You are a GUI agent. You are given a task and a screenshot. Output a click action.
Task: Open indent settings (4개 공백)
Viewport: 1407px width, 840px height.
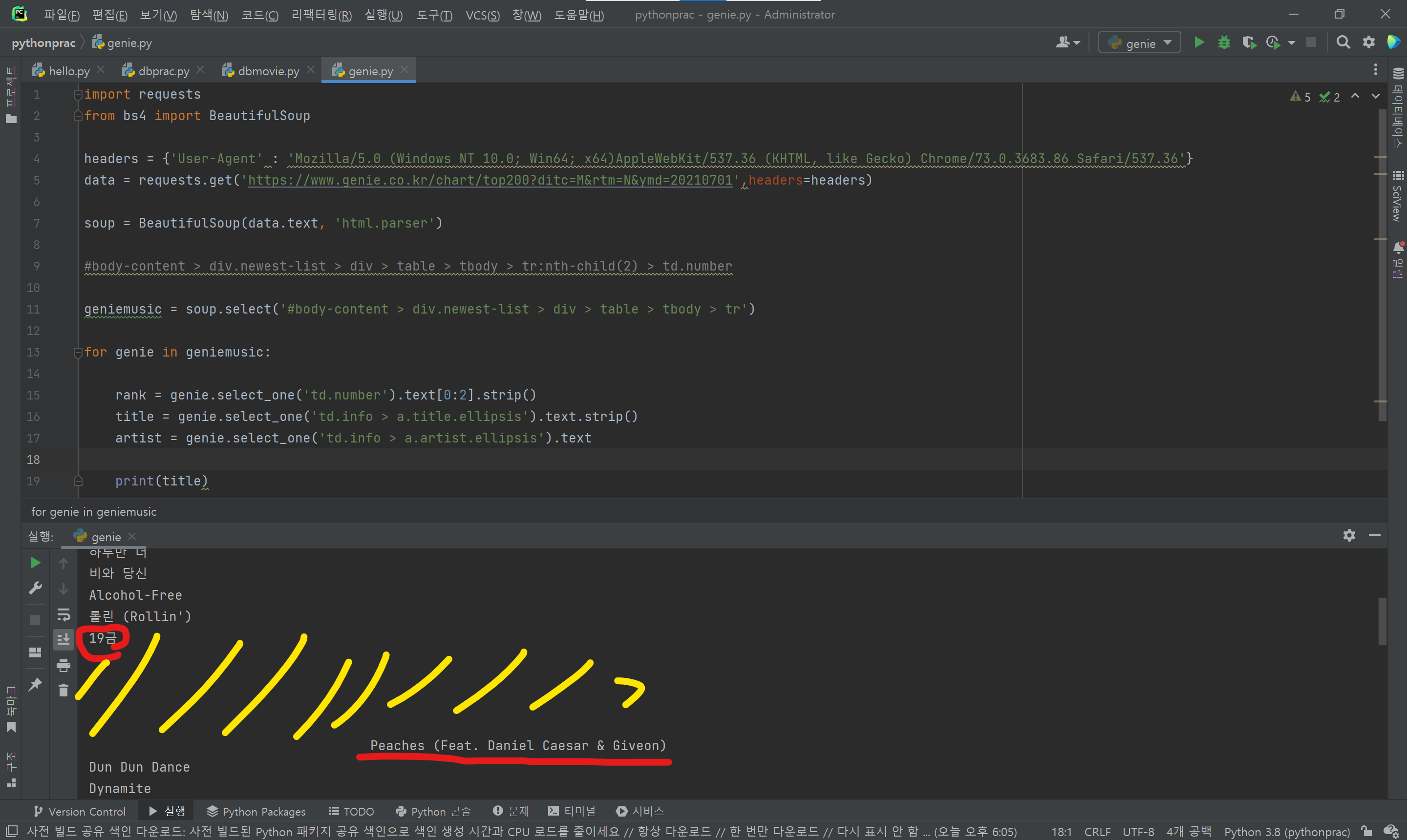1189,832
